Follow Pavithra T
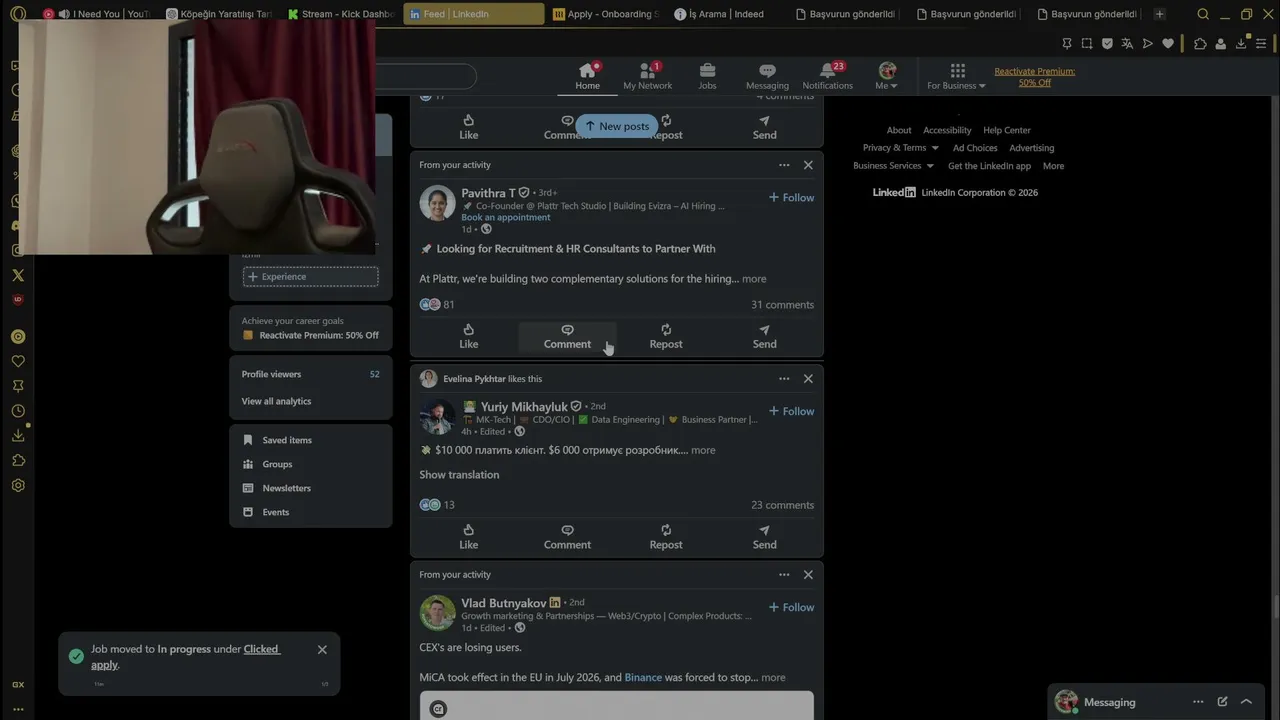1280x720 pixels. [x=791, y=197]
